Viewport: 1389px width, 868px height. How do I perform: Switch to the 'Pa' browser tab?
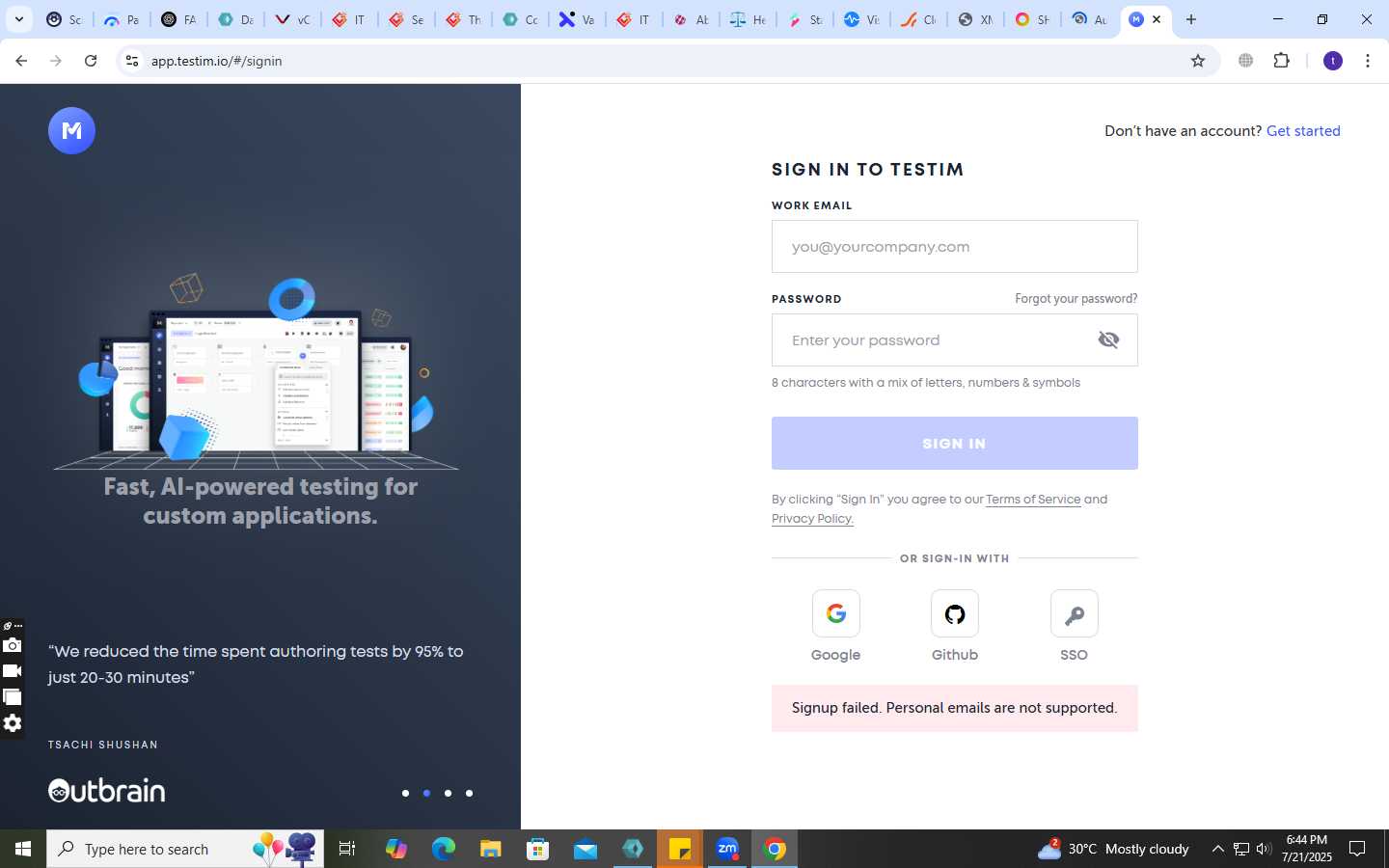[x=122, y=19]
